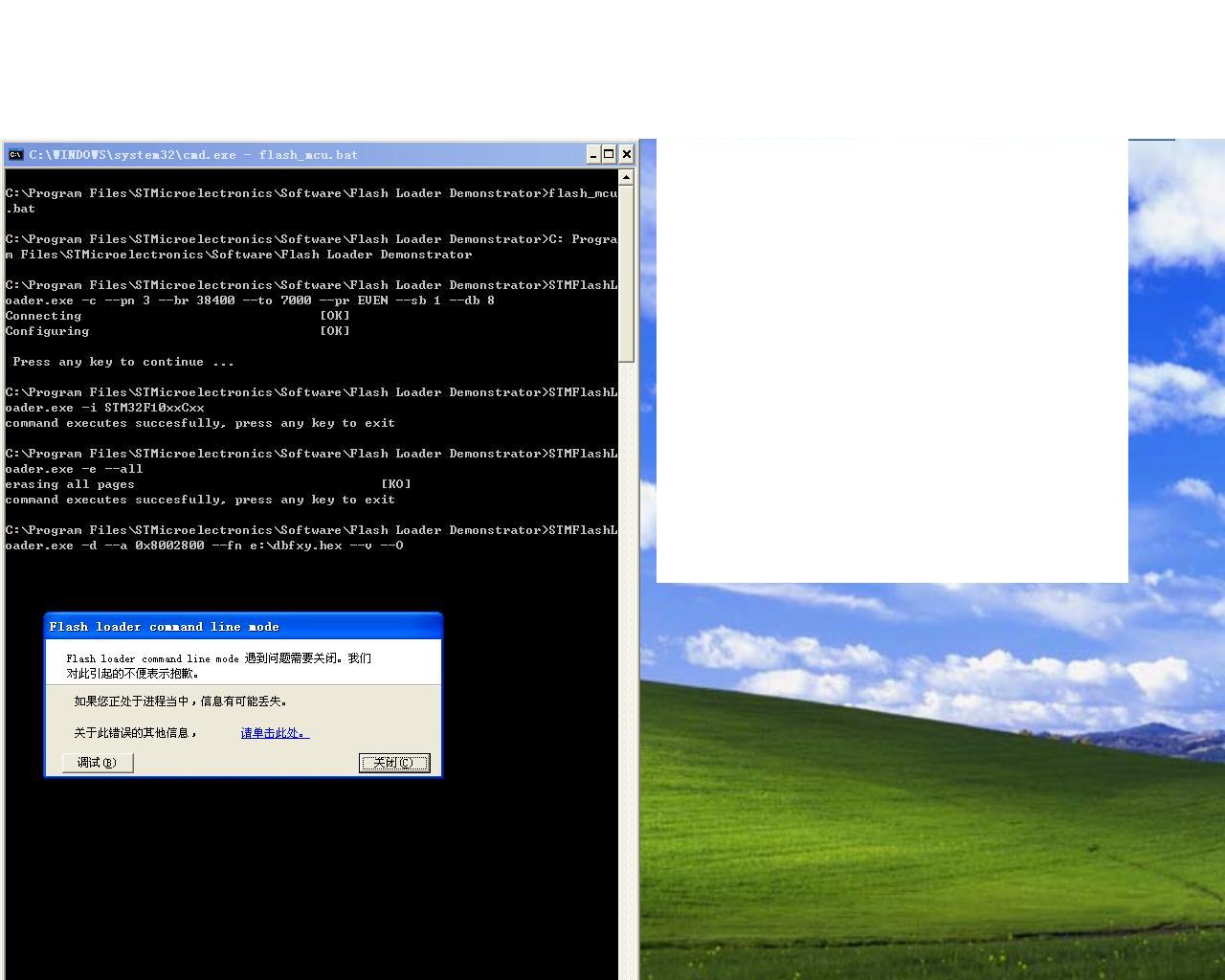
Task: Click the 'command executes succesfully' line below 'STM32F10xxCxx'
Action: [x=200, y=423]
